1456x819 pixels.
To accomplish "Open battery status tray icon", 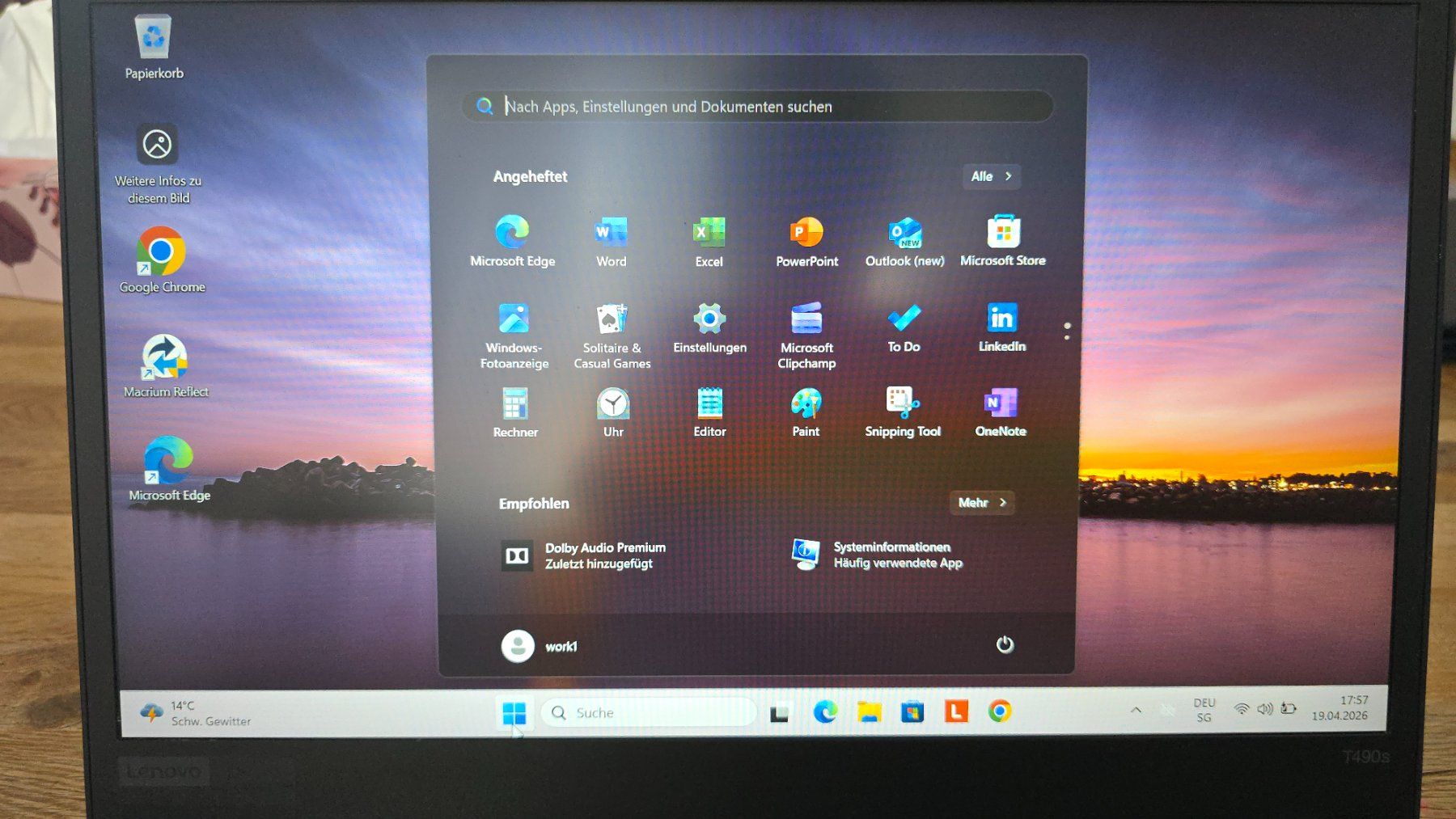I will pyautogui.click(x=1289, y=709).
